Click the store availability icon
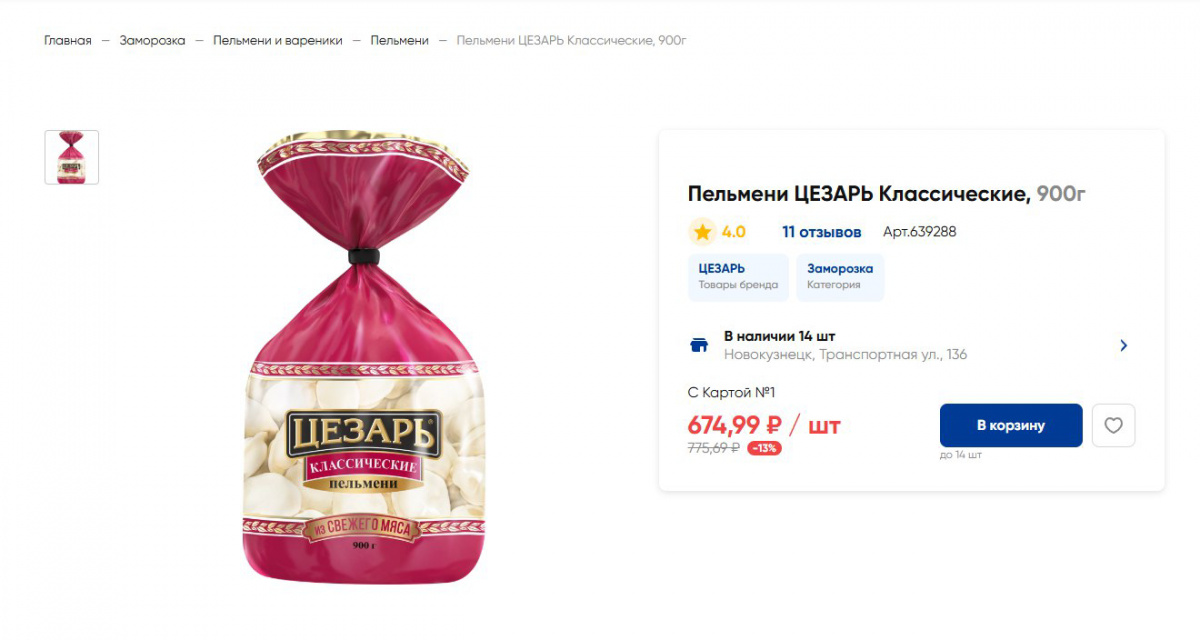Screen dimensions: 1200x640 click(x=699, y=345)
